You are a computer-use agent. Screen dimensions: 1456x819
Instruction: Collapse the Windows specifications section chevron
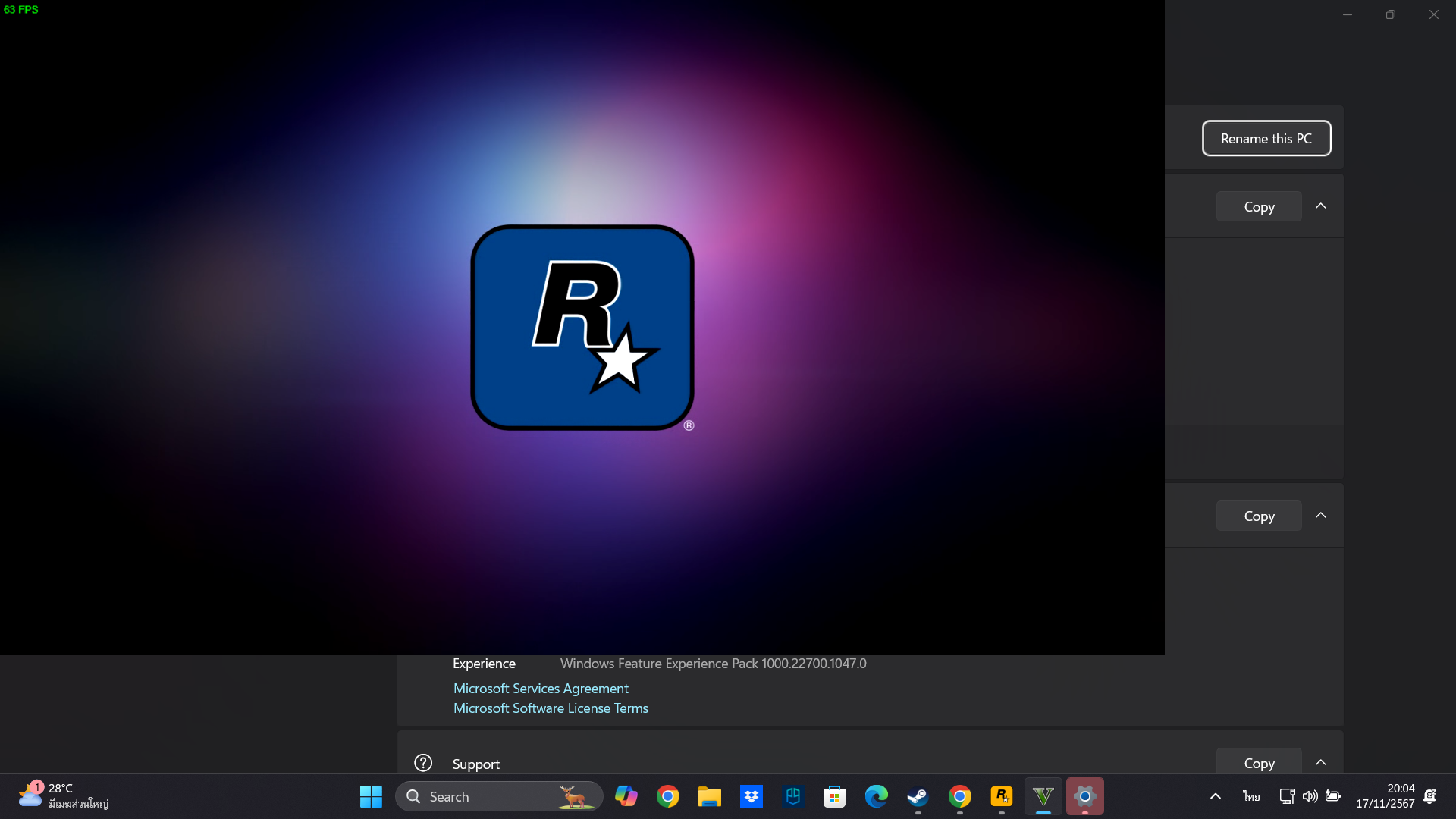1320,516
